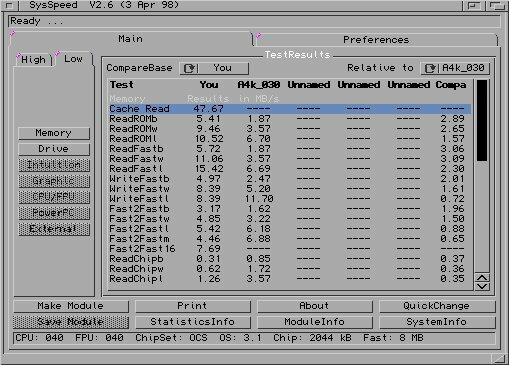Viewport: 509px width, 365px height.
Task: Select the Fast2Fastl result row
Action: 290,229
